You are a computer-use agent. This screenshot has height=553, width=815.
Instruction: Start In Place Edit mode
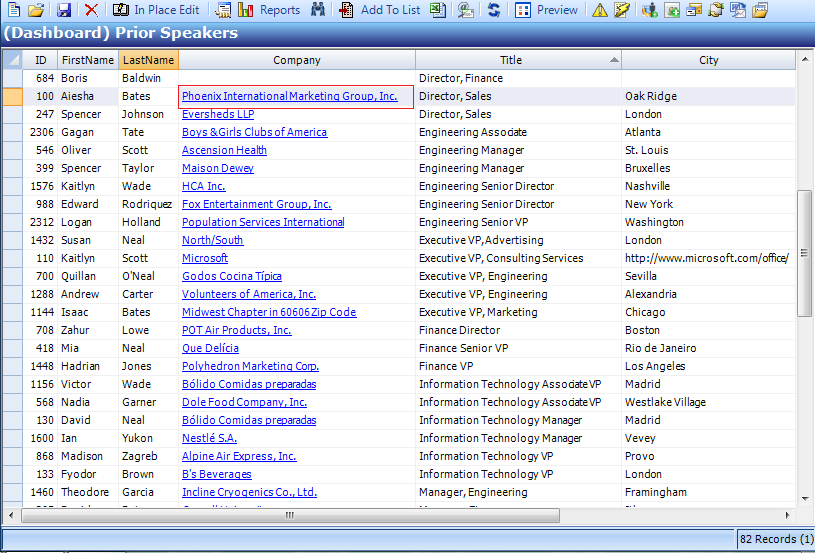156,9
